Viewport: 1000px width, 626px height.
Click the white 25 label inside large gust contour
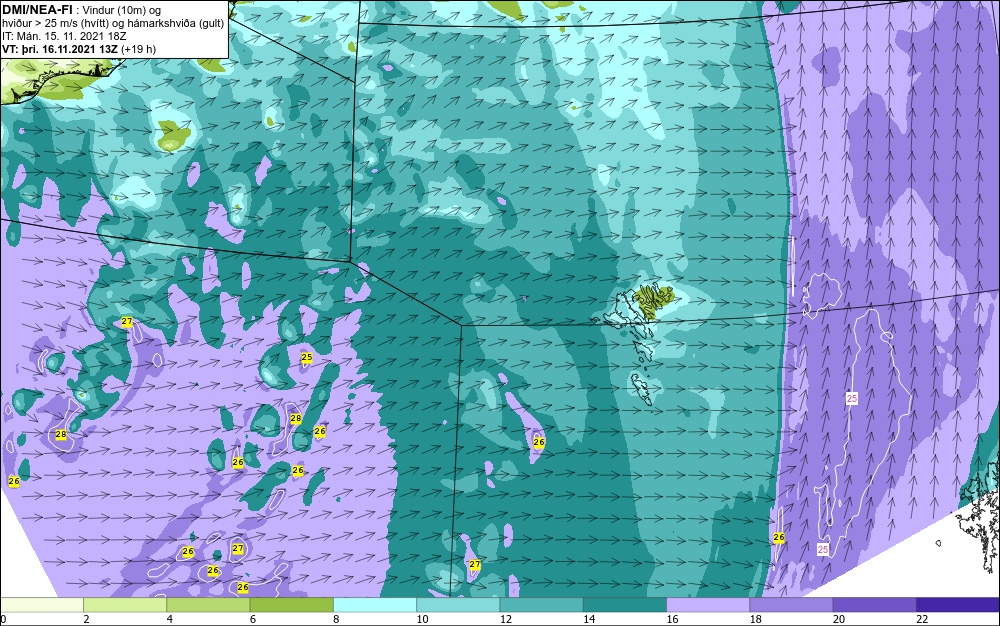pyautogui.click(x=851, y=398)
